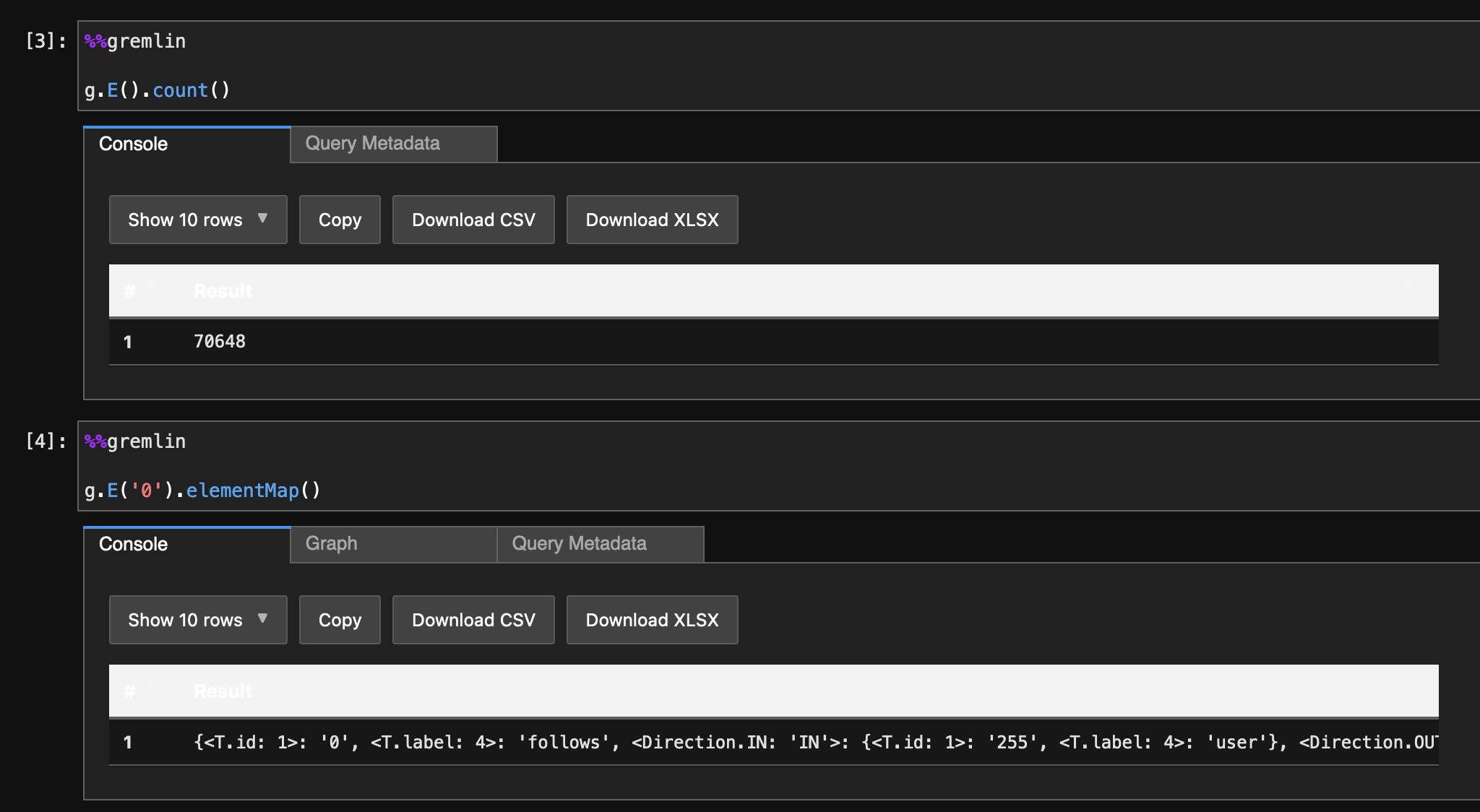This screenshot has width=1480, height=812.
Task: Download the elementMap result as CSV
Action: point(473,619)
